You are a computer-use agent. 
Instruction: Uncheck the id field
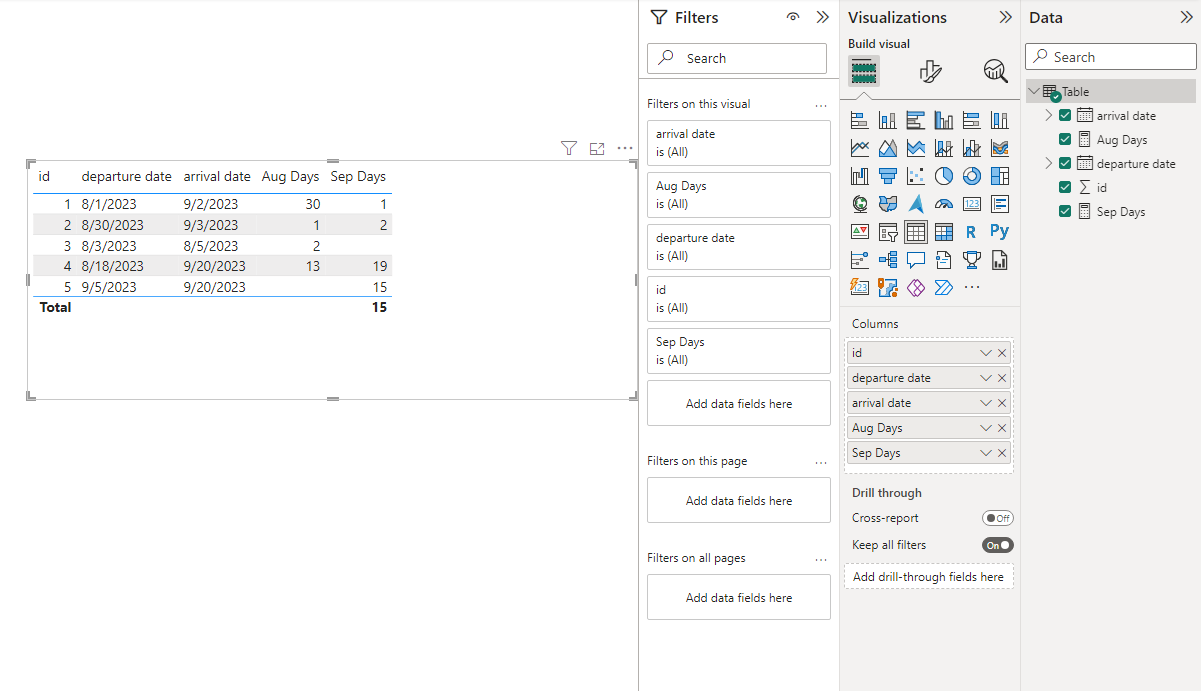1065,187
